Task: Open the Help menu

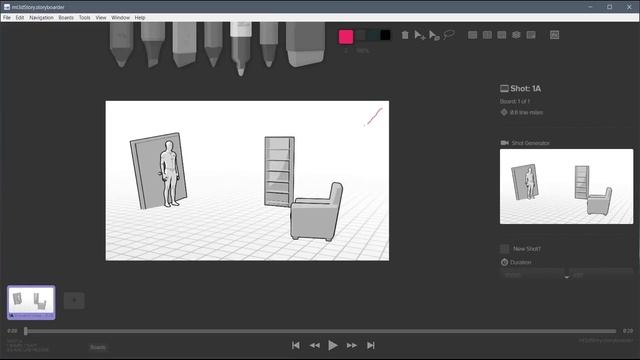Action: point(140,18)
